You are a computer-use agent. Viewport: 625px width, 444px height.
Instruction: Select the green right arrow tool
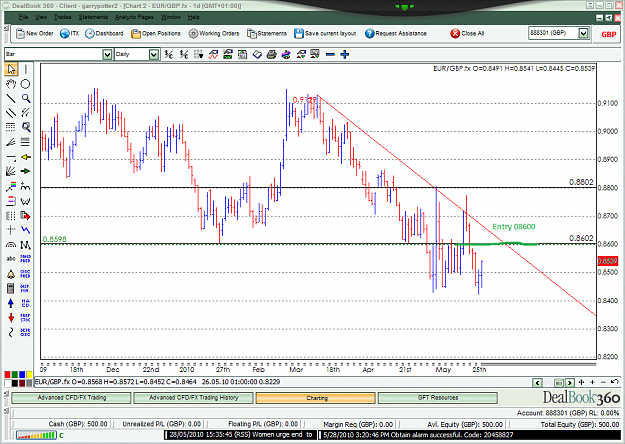click(x=26, y=171)
